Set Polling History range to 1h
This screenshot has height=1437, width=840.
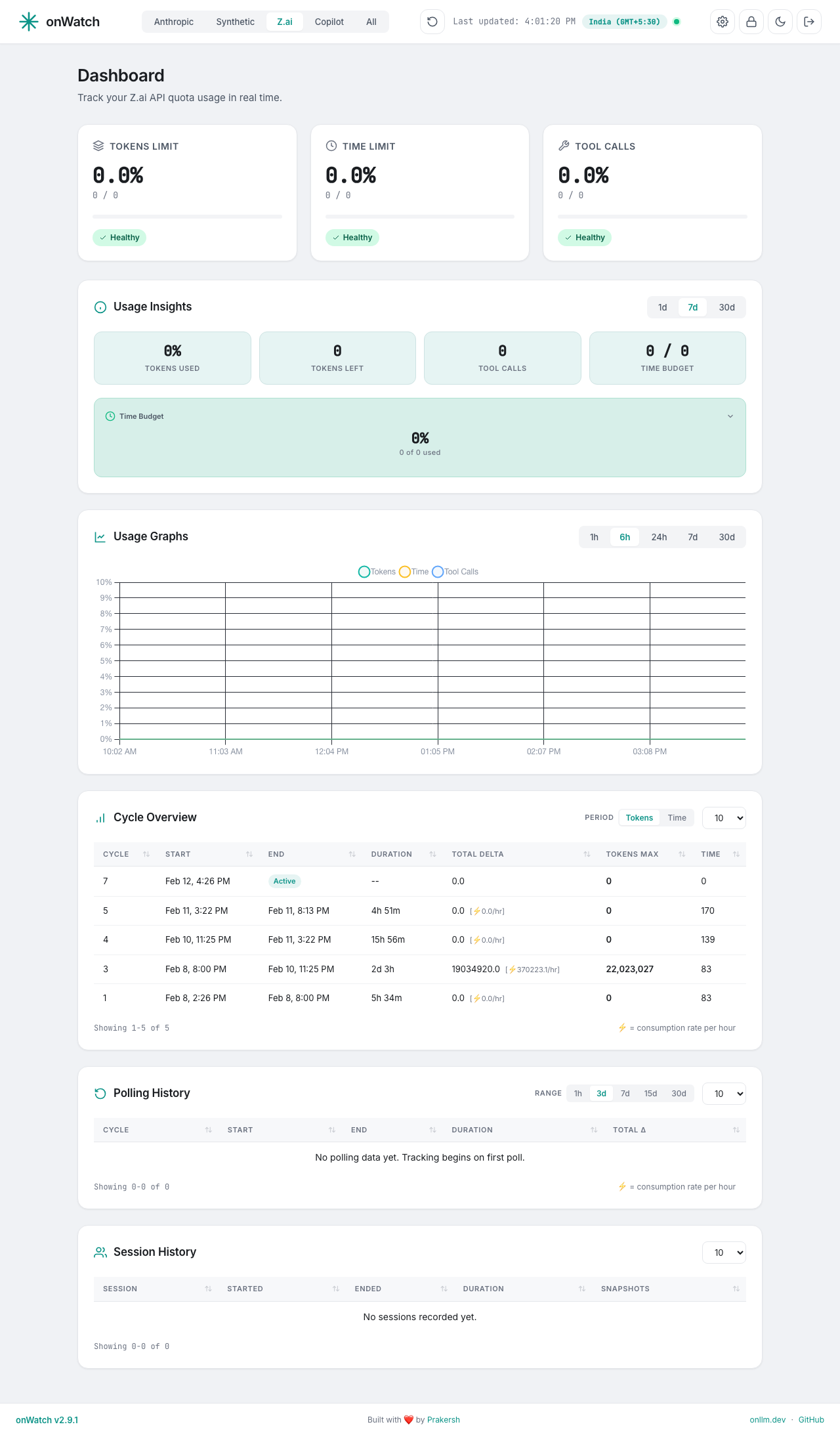(578, 1094)
